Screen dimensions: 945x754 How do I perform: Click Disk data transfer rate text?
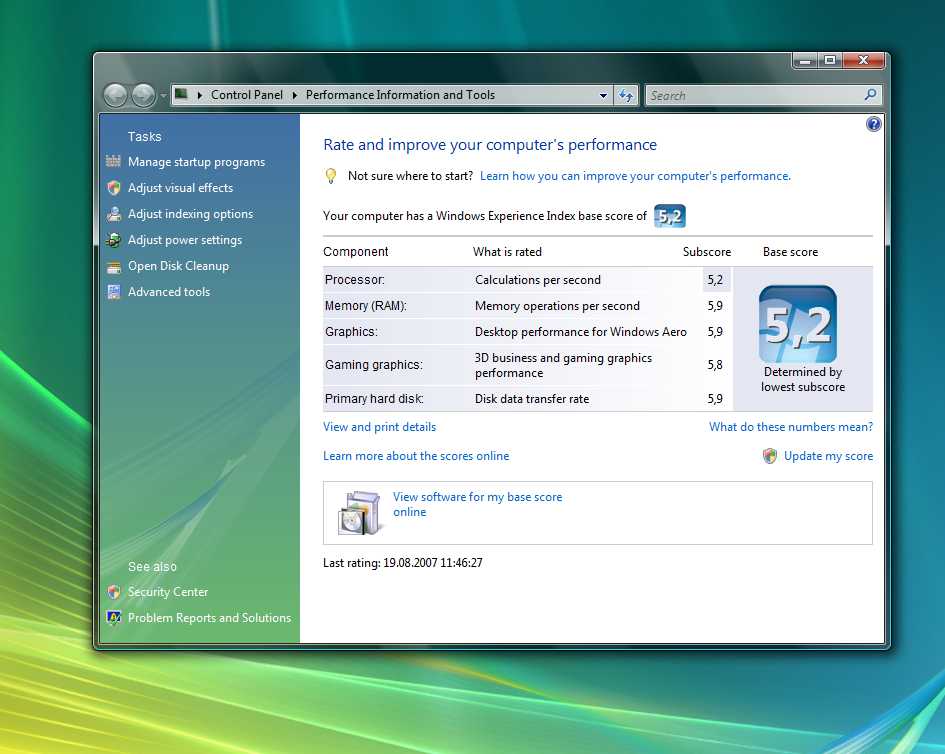coord(532,398)
